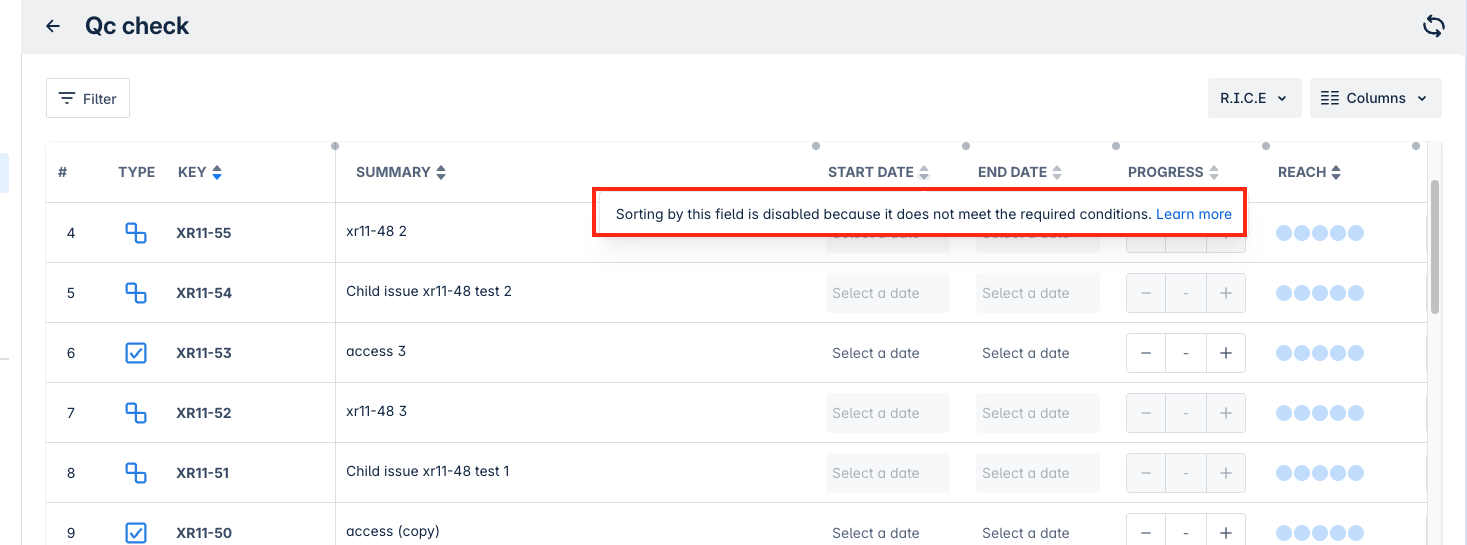
Task: Select an end date for XR11-50
Action: click(x=1026, y=533)
